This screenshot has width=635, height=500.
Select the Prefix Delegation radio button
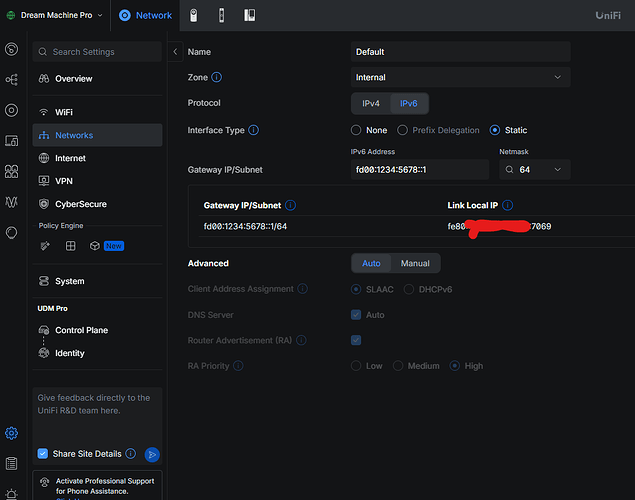[403, 130]
